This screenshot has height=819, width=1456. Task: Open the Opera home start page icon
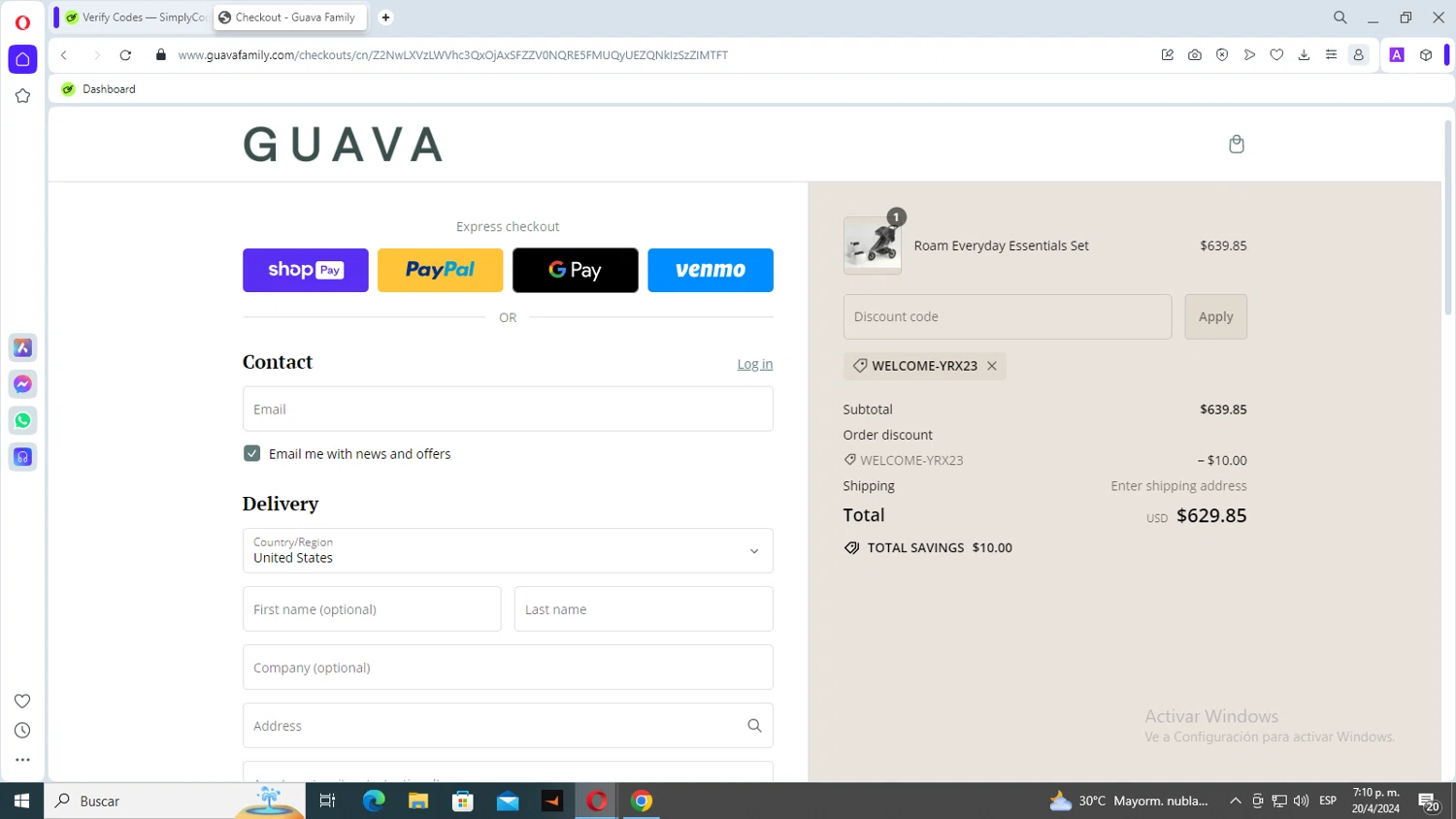pos(22,59)
